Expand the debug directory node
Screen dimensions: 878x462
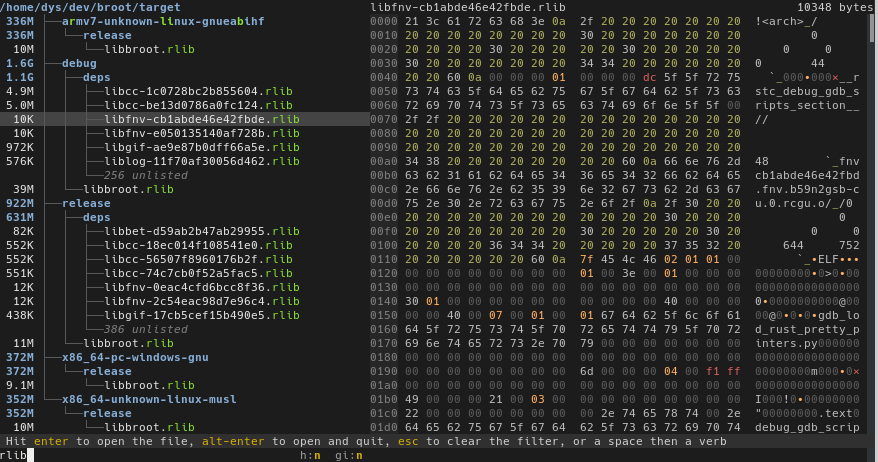click(79, 63)
